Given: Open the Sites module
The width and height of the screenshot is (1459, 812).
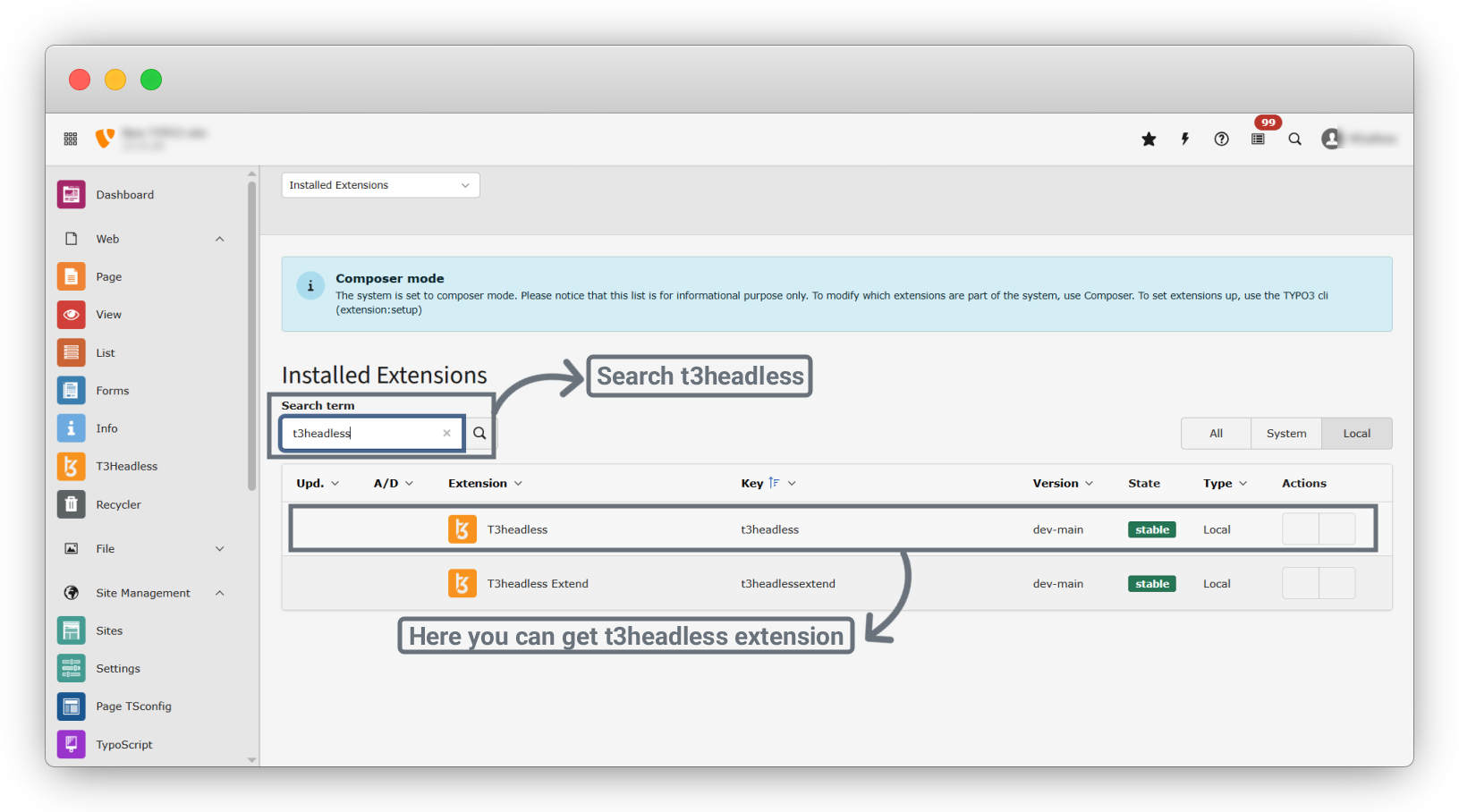Looking at the screenshot, I should (x=109, y=630).
